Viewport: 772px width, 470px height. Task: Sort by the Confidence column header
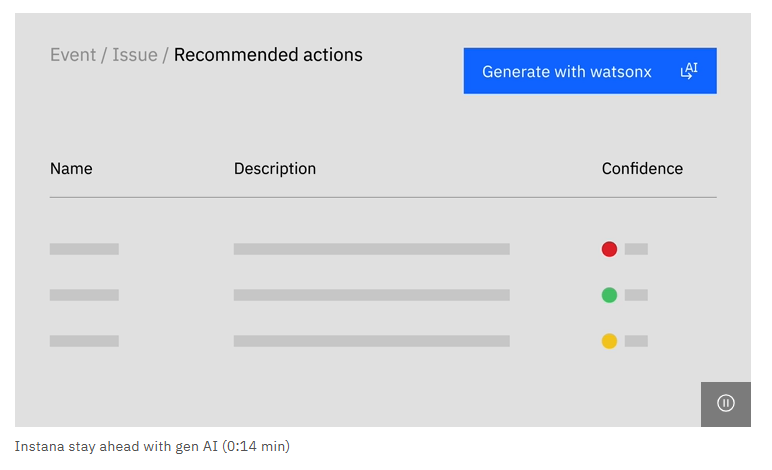[642, 169]
